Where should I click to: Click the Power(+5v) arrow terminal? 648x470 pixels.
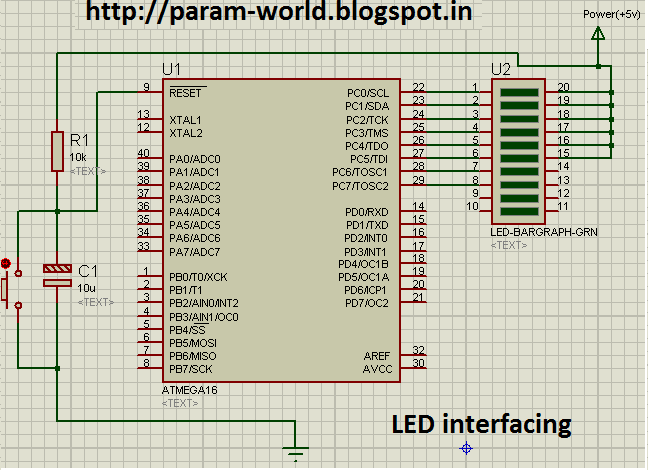(598, 33)
